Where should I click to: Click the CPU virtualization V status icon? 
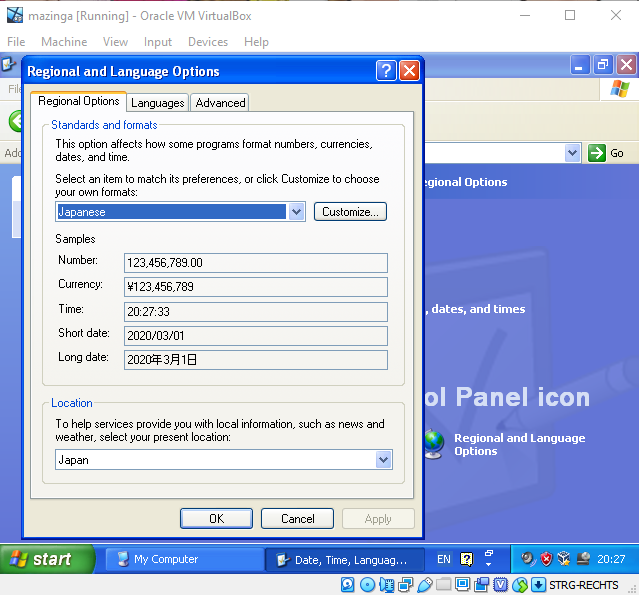click(x=500, y=585)
